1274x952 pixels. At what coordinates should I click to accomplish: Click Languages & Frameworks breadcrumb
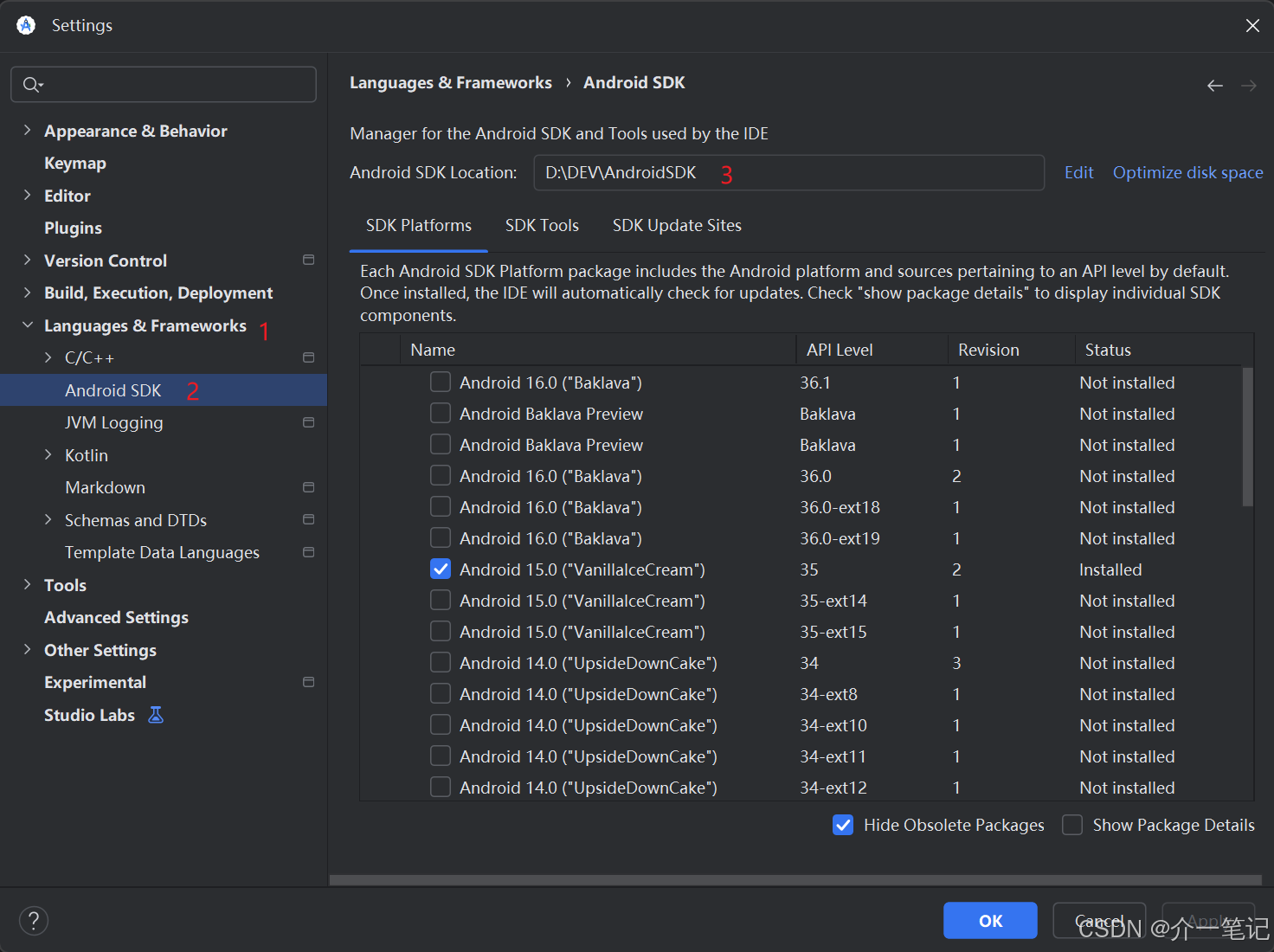pyautogui.click(x=450, y=82)
